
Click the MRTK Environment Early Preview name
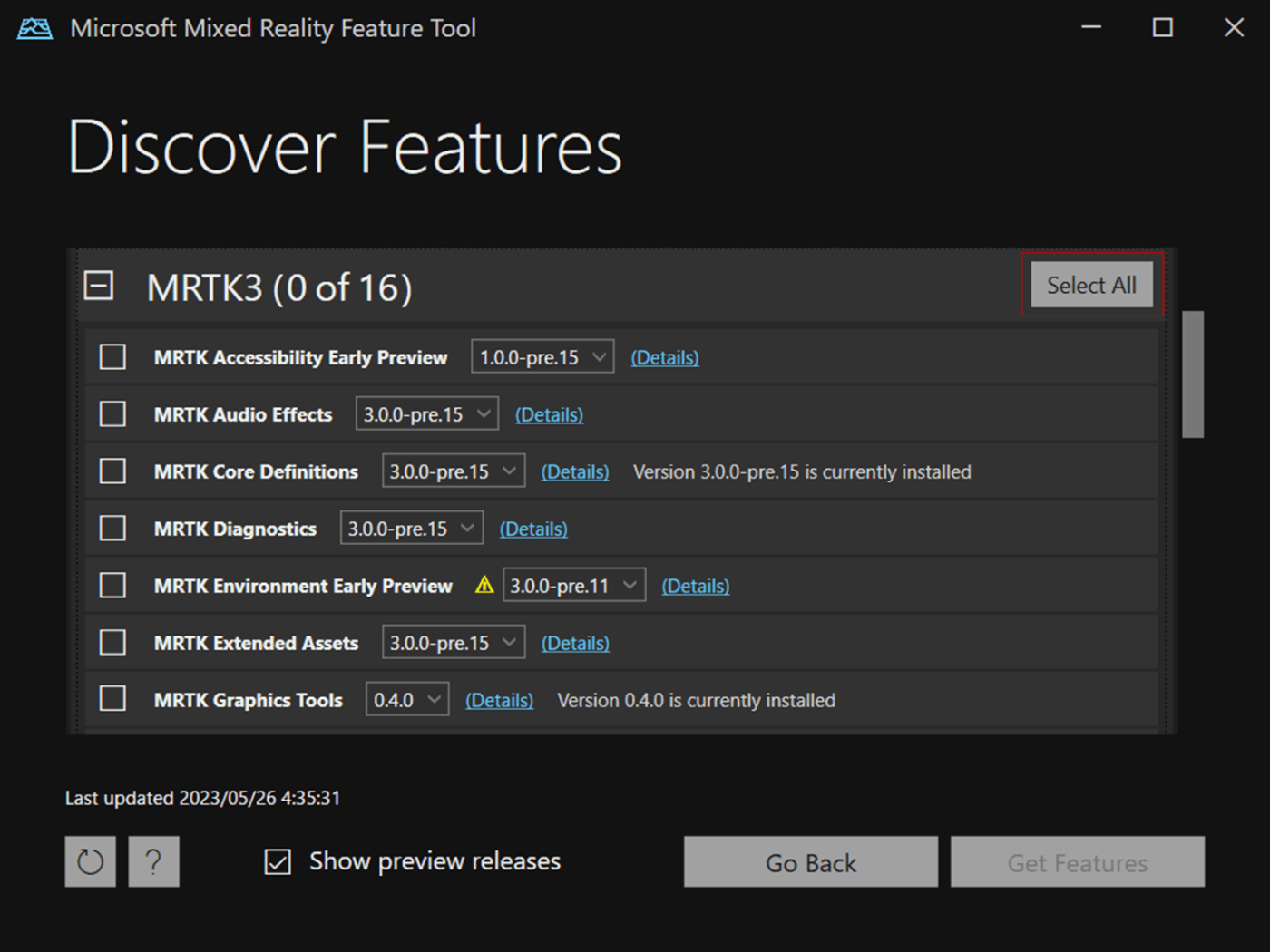click(303, 586)
